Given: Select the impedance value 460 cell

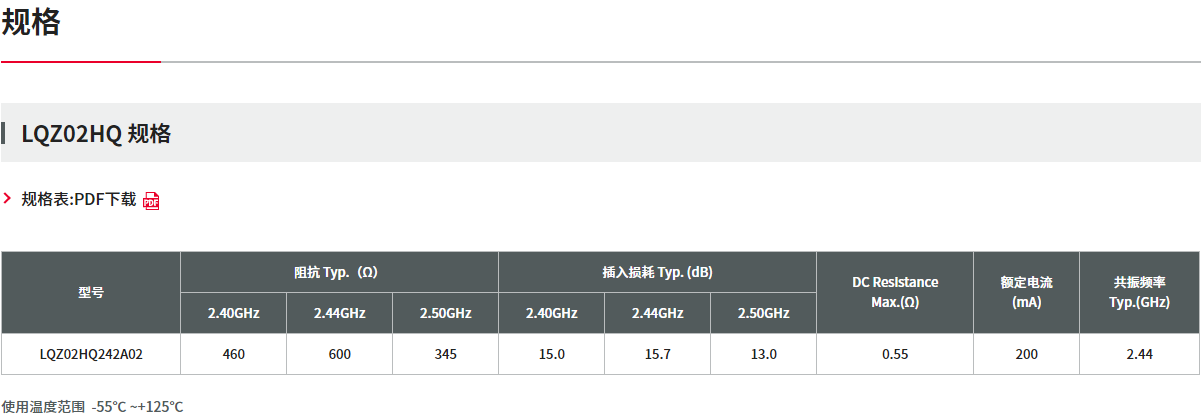Looking at the screenshot, I should coord(233,354).
